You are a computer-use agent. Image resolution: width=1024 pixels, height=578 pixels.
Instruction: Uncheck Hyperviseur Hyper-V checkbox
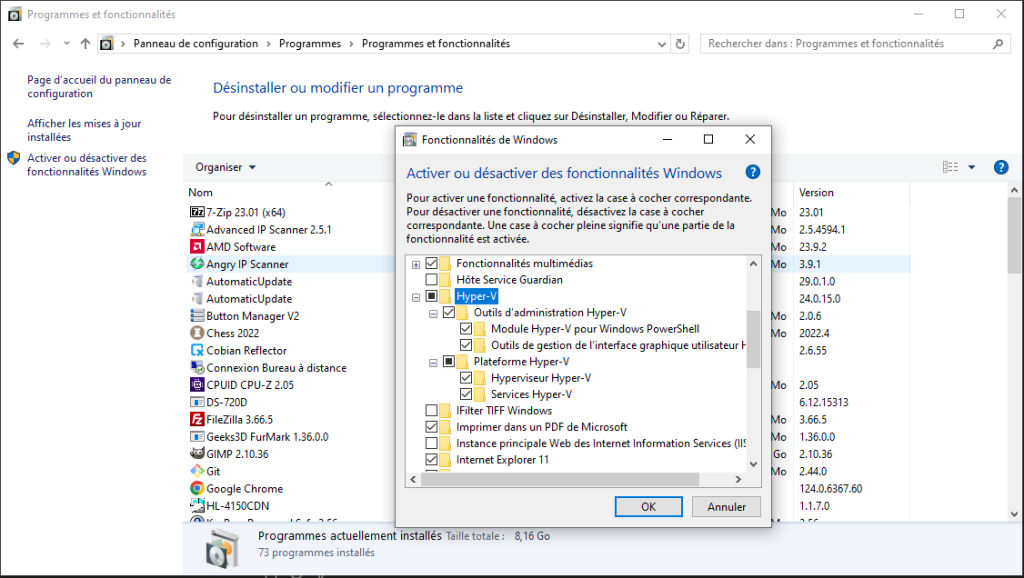click(466, 377)
